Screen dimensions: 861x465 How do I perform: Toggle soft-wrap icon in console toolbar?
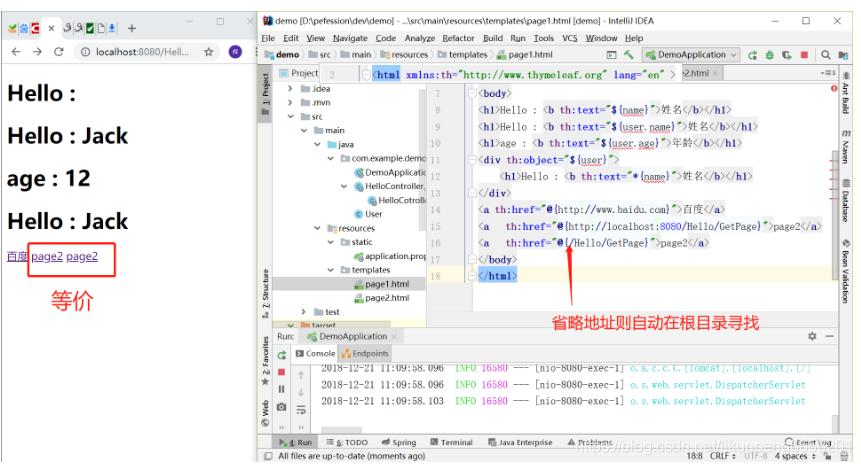click(301, 410)
